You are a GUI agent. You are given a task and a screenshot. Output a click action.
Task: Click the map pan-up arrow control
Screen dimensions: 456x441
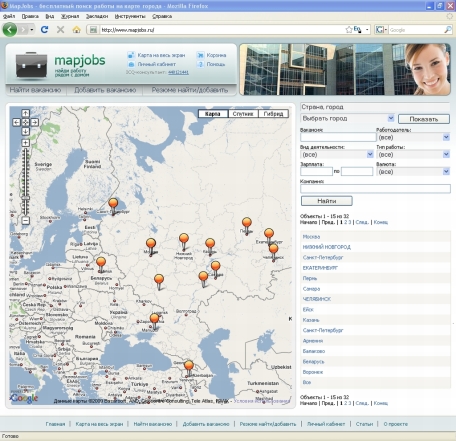[26, 113]
